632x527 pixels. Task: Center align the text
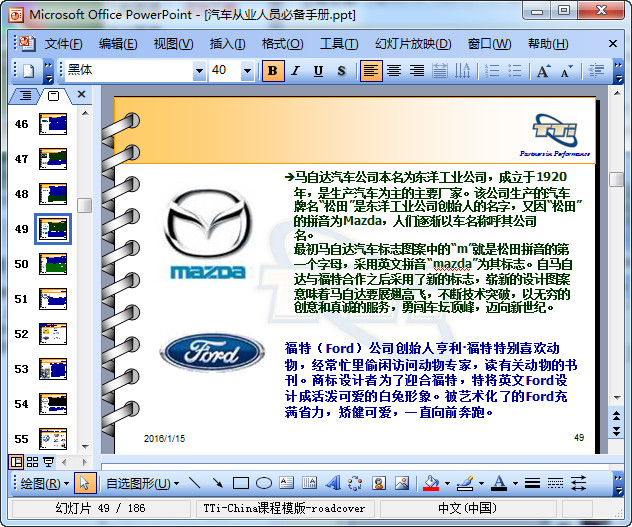[x=394, y=71]
